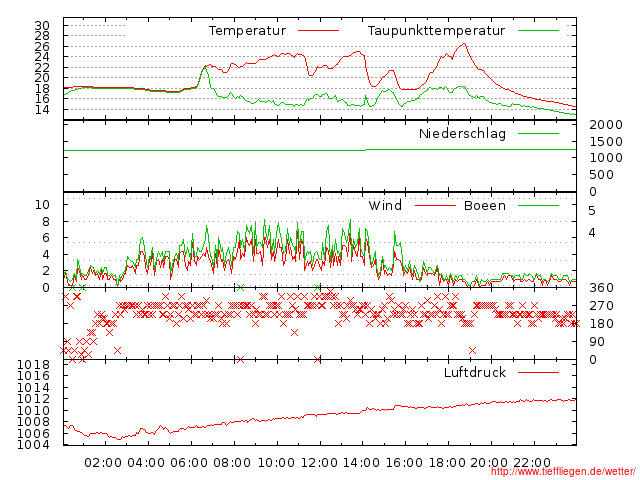Click the 14 temperature axis value
The image size is (640, 480).
click(x=42, y=109)
